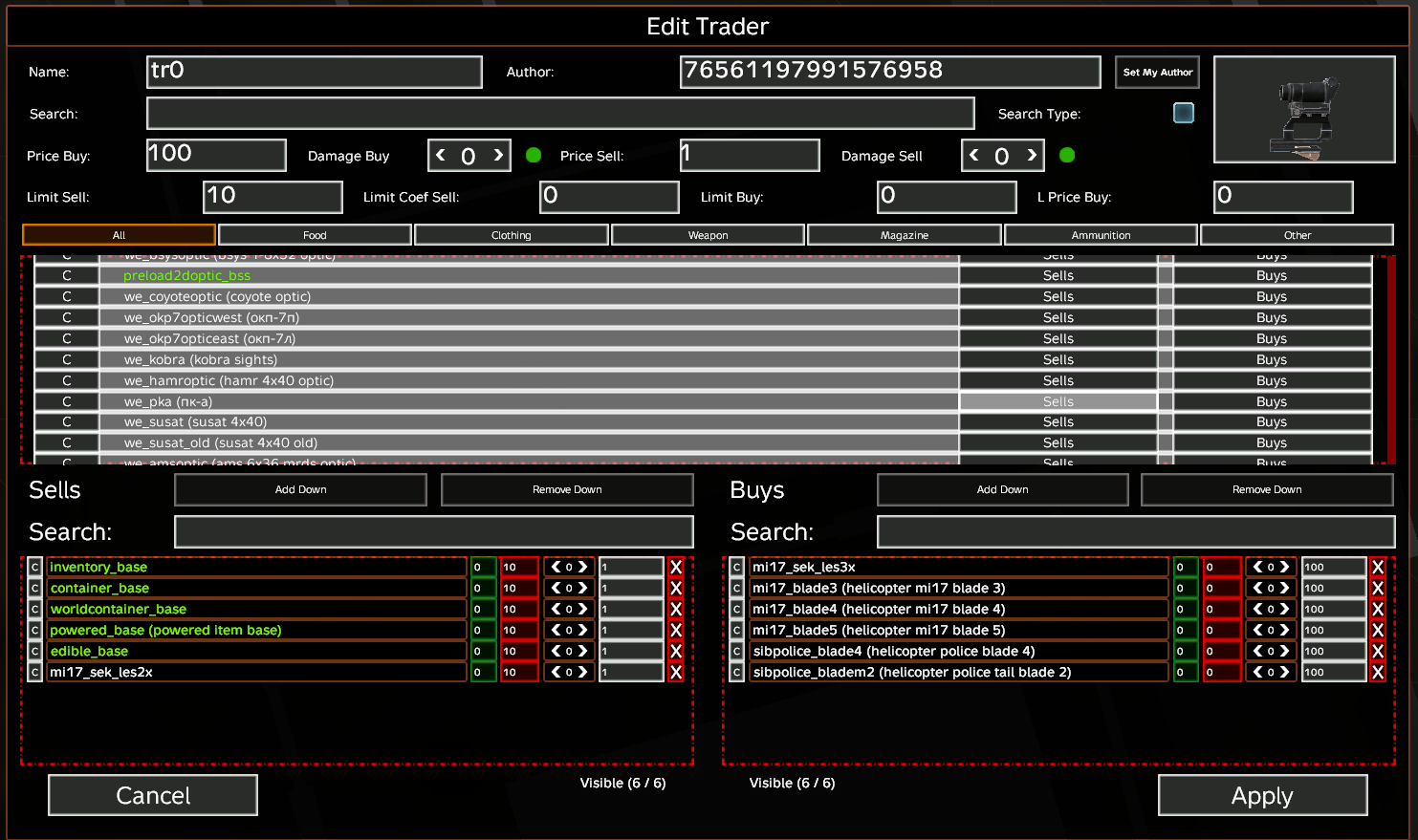Toggle green indicator next to Damage Sell
The image size is (1418, 840).
point(1067,155)
